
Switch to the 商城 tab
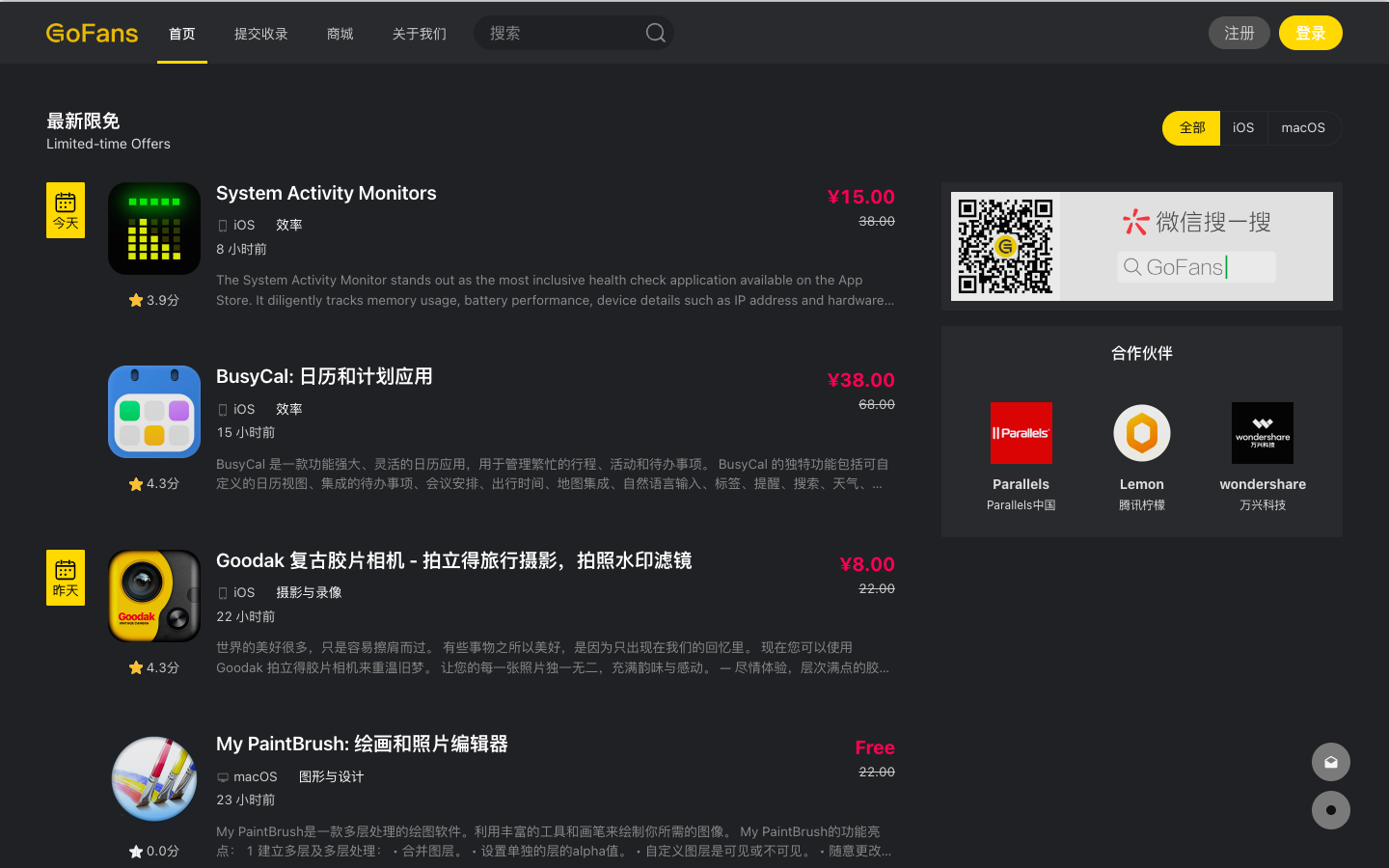click(x=340, y=32)
